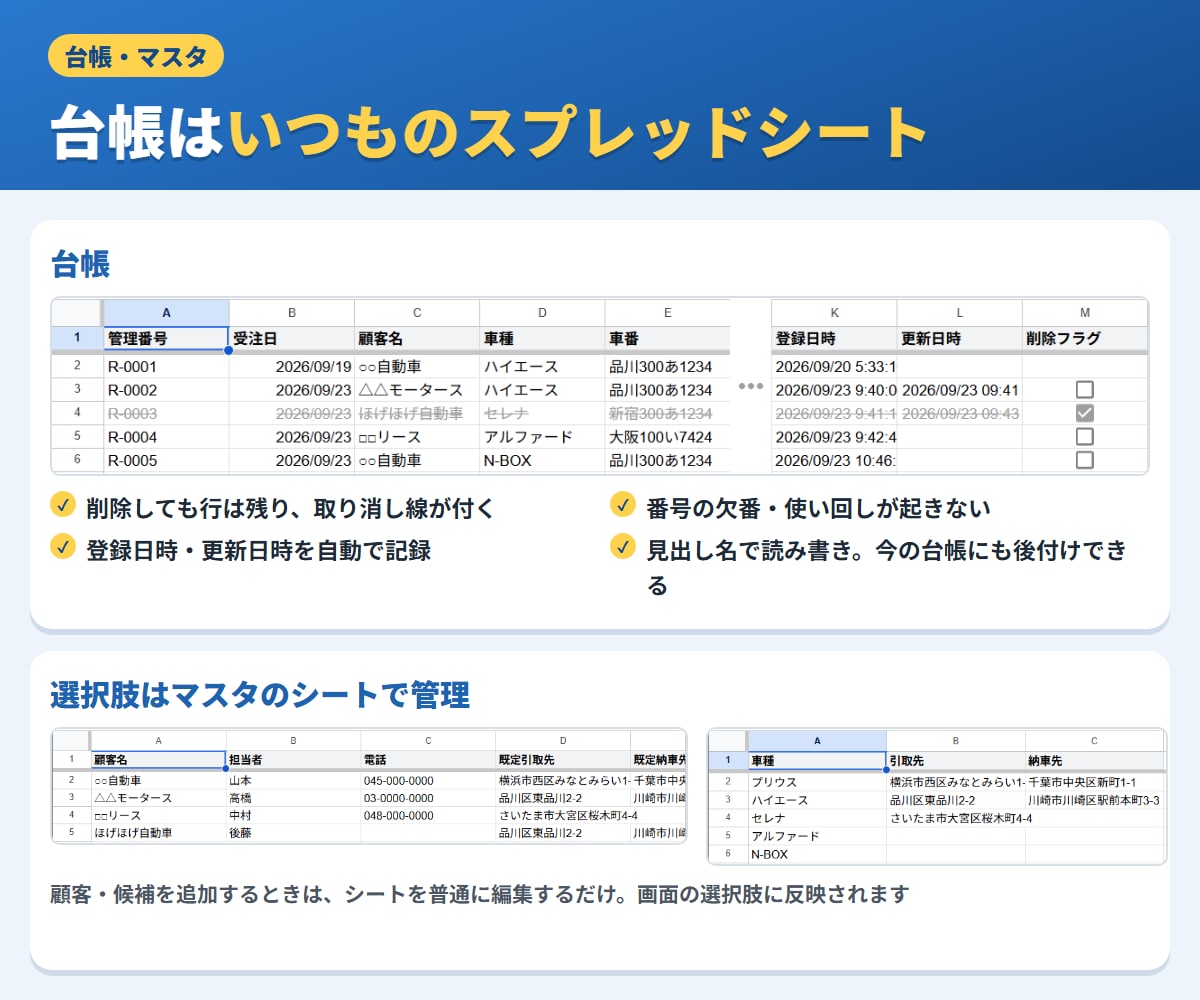Click the 既定引取先 header cell

tap(563, 760)
